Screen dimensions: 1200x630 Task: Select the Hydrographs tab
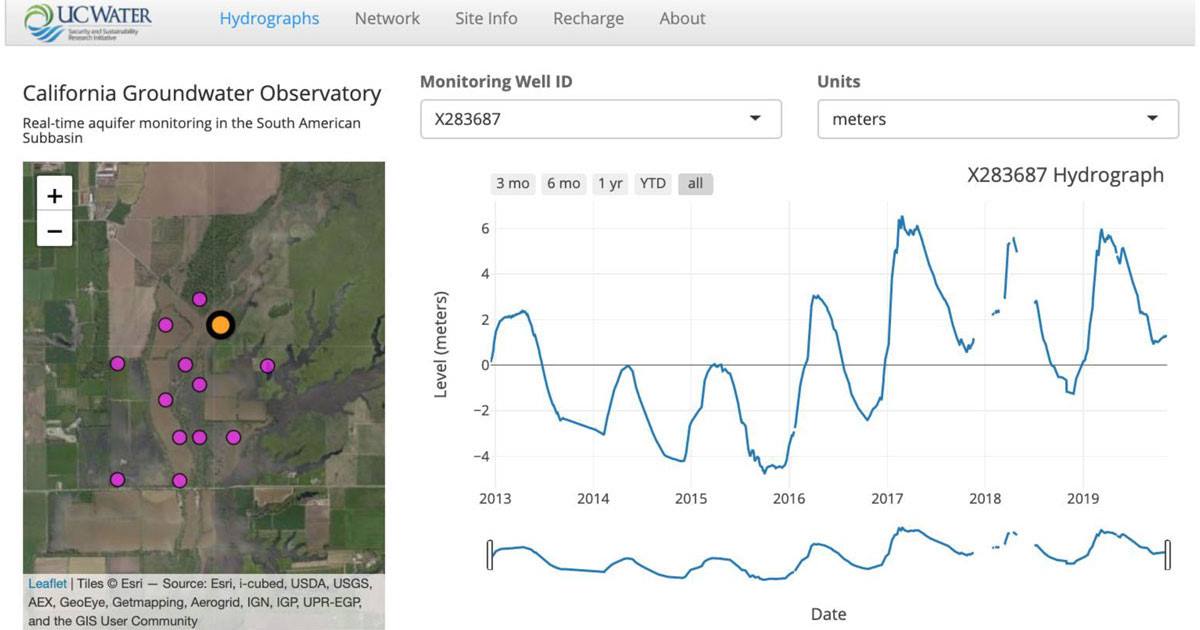269,19
